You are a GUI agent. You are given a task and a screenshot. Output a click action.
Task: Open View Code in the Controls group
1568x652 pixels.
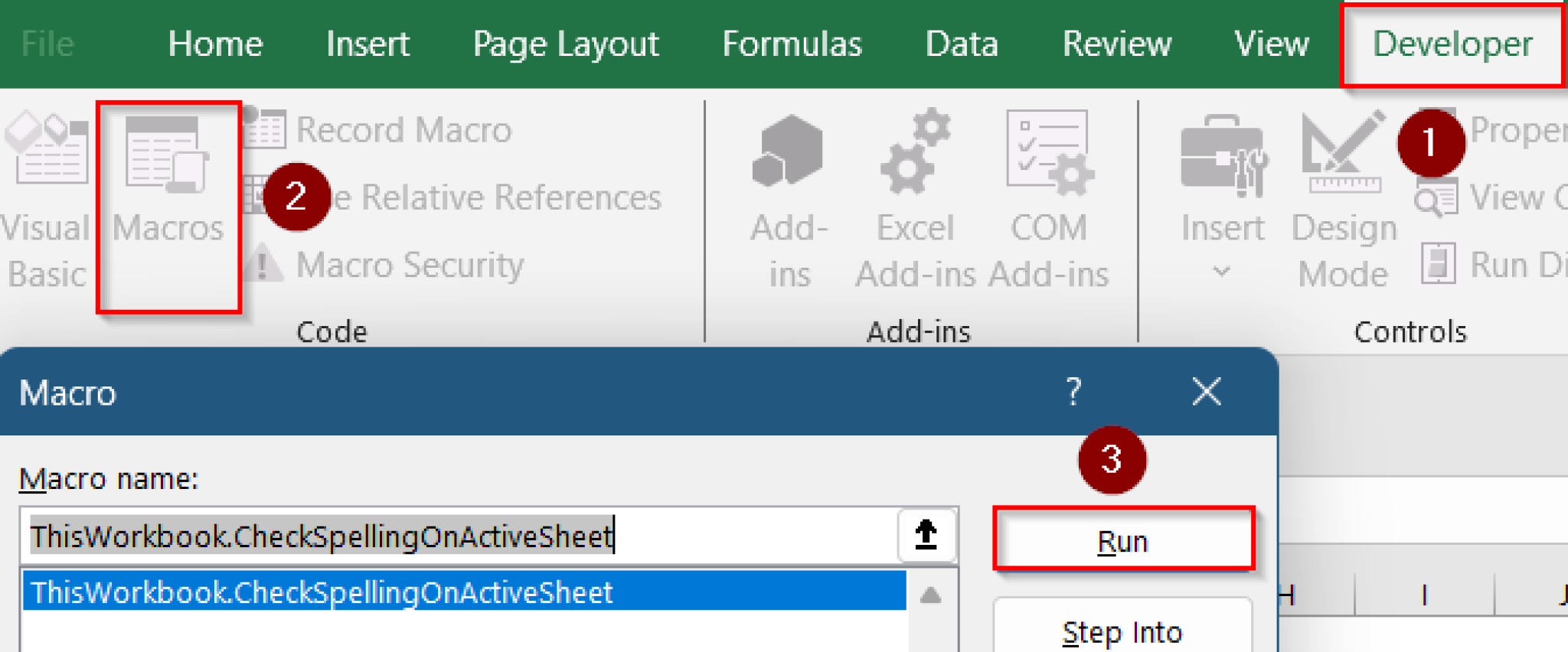pos(1478,197)
